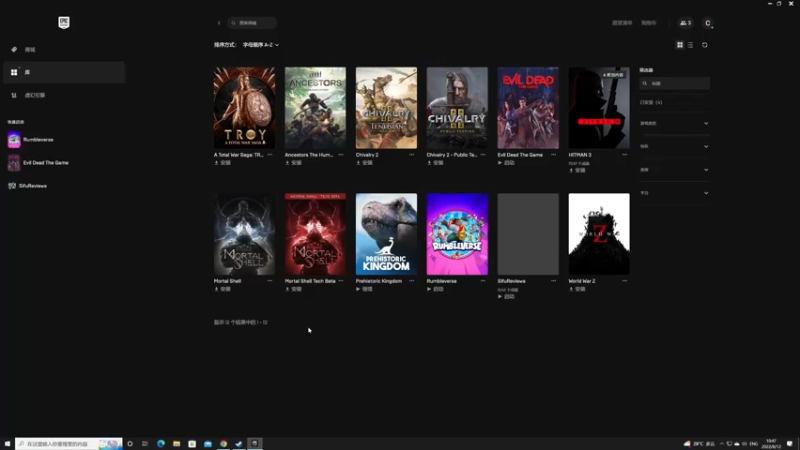
Task: Open Steam from the taskbar
Action: pos(239,444)
